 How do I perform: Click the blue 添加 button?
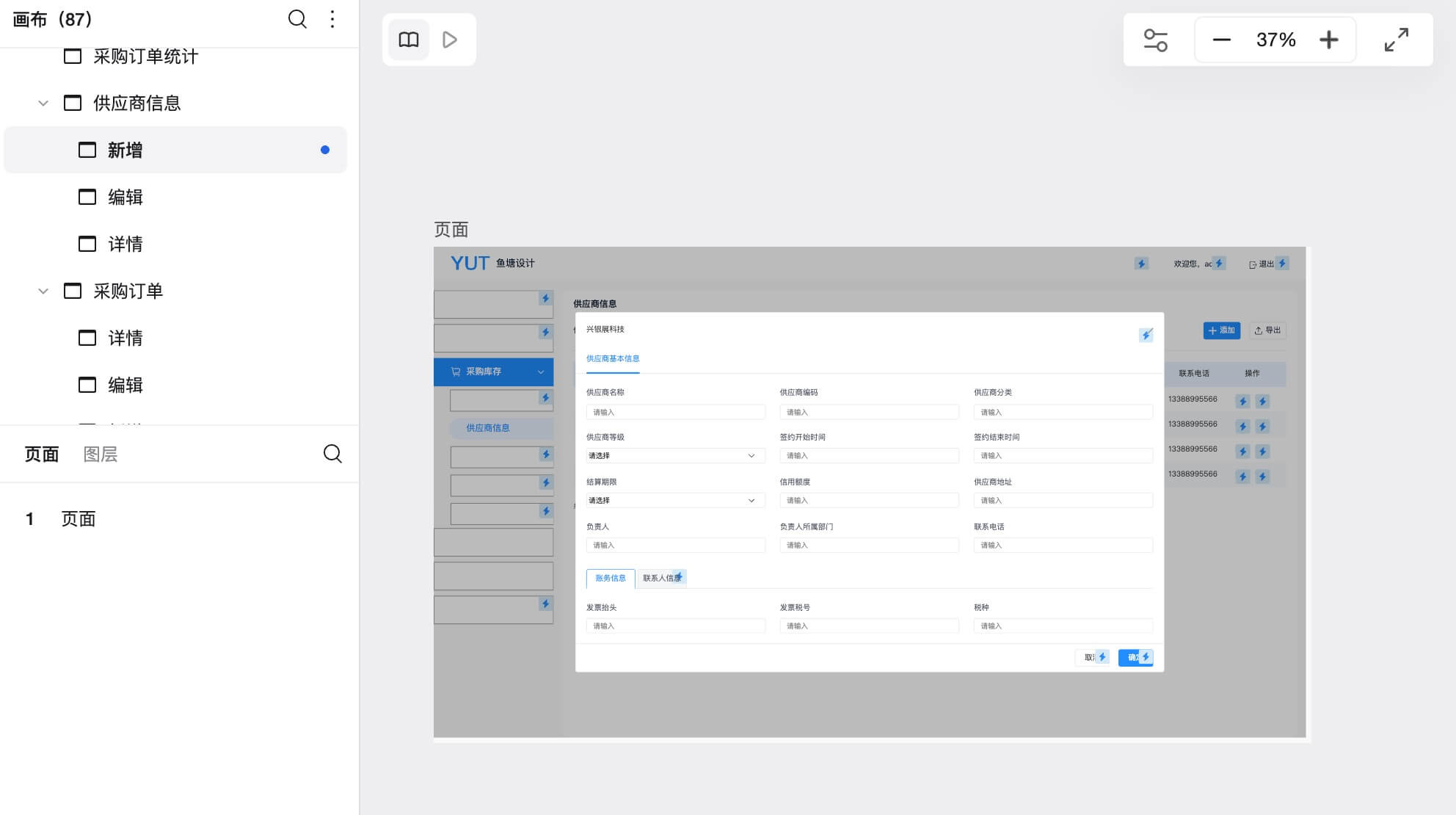[x=1221, y=330]
